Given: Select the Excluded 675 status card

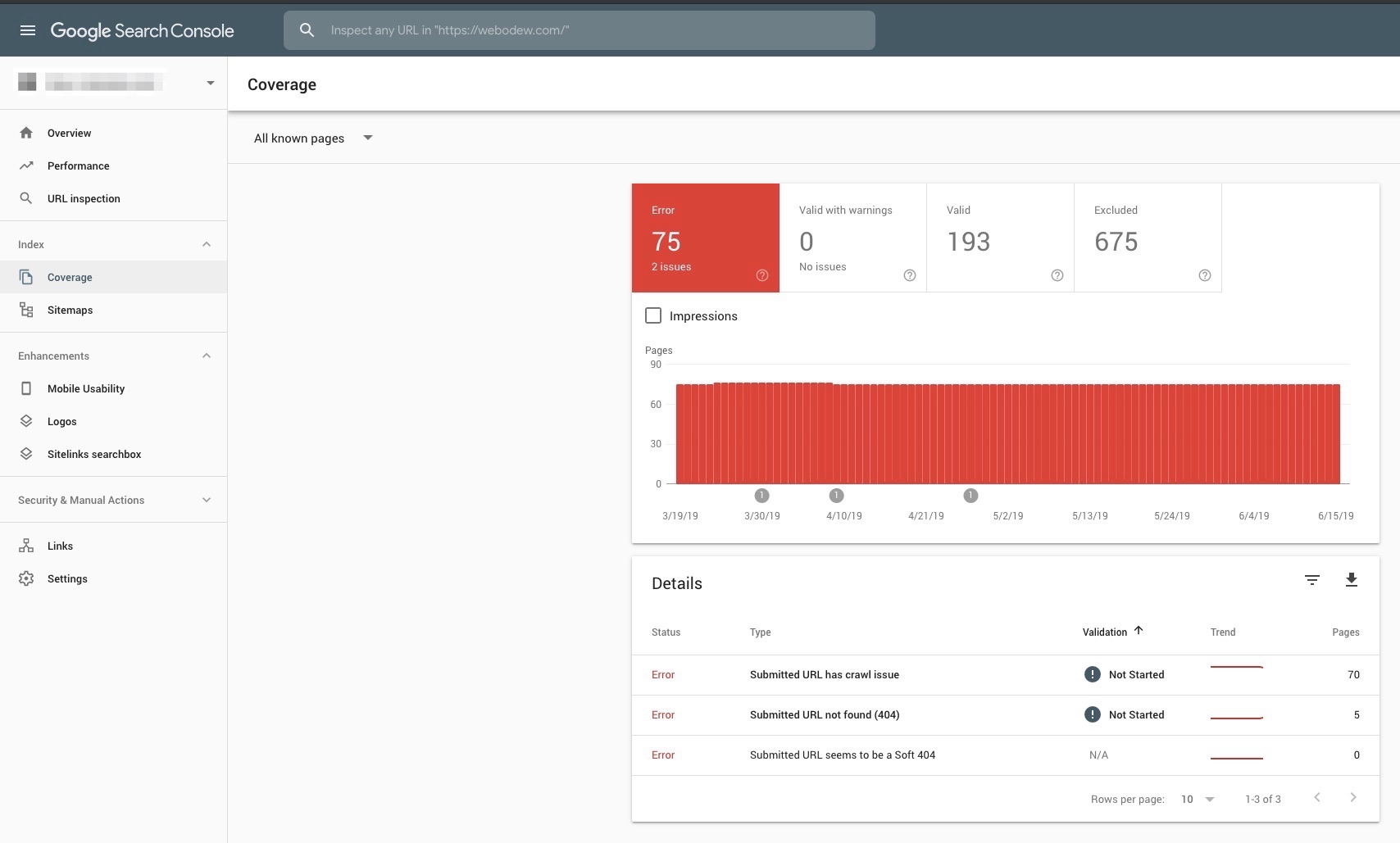Looking at the screenshot, I should pyautogui.click(x=1148, y=238).
